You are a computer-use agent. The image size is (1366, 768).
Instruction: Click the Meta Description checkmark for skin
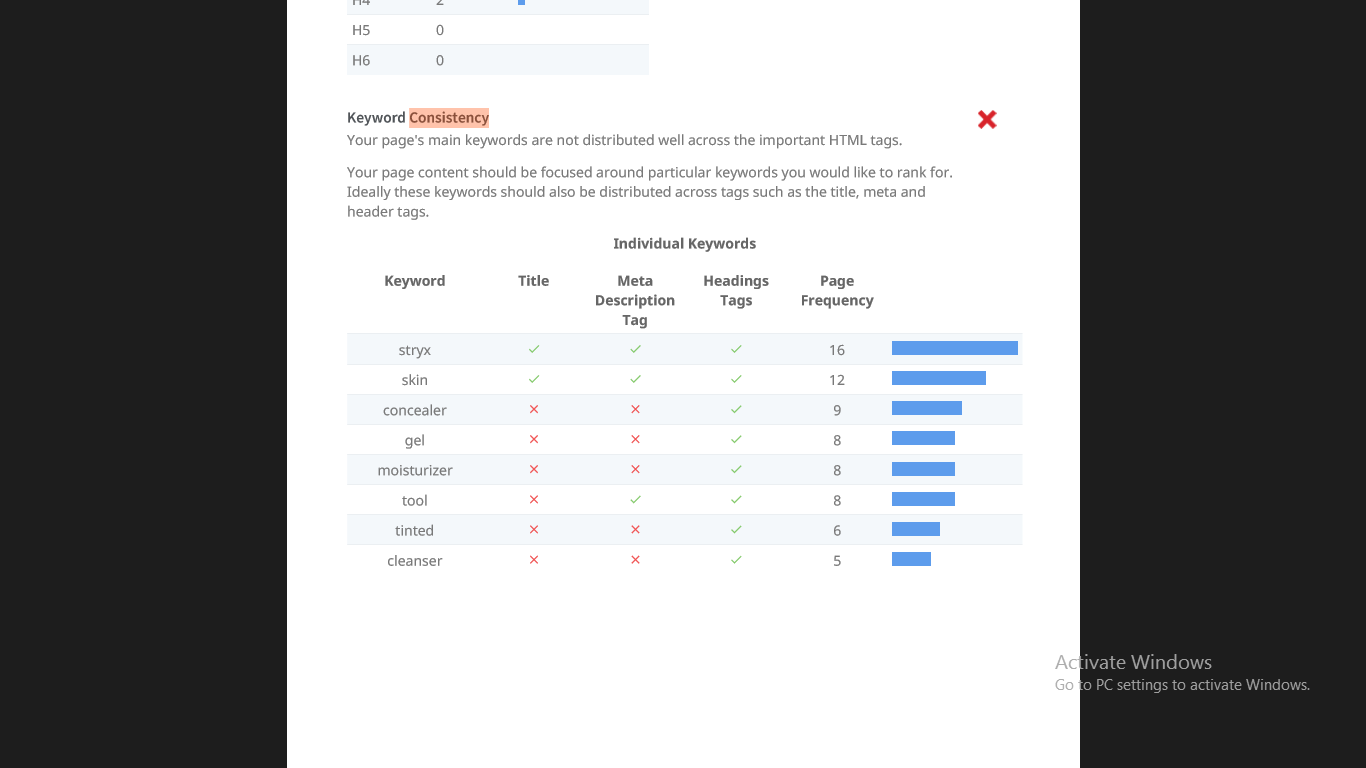coord(635,379)
